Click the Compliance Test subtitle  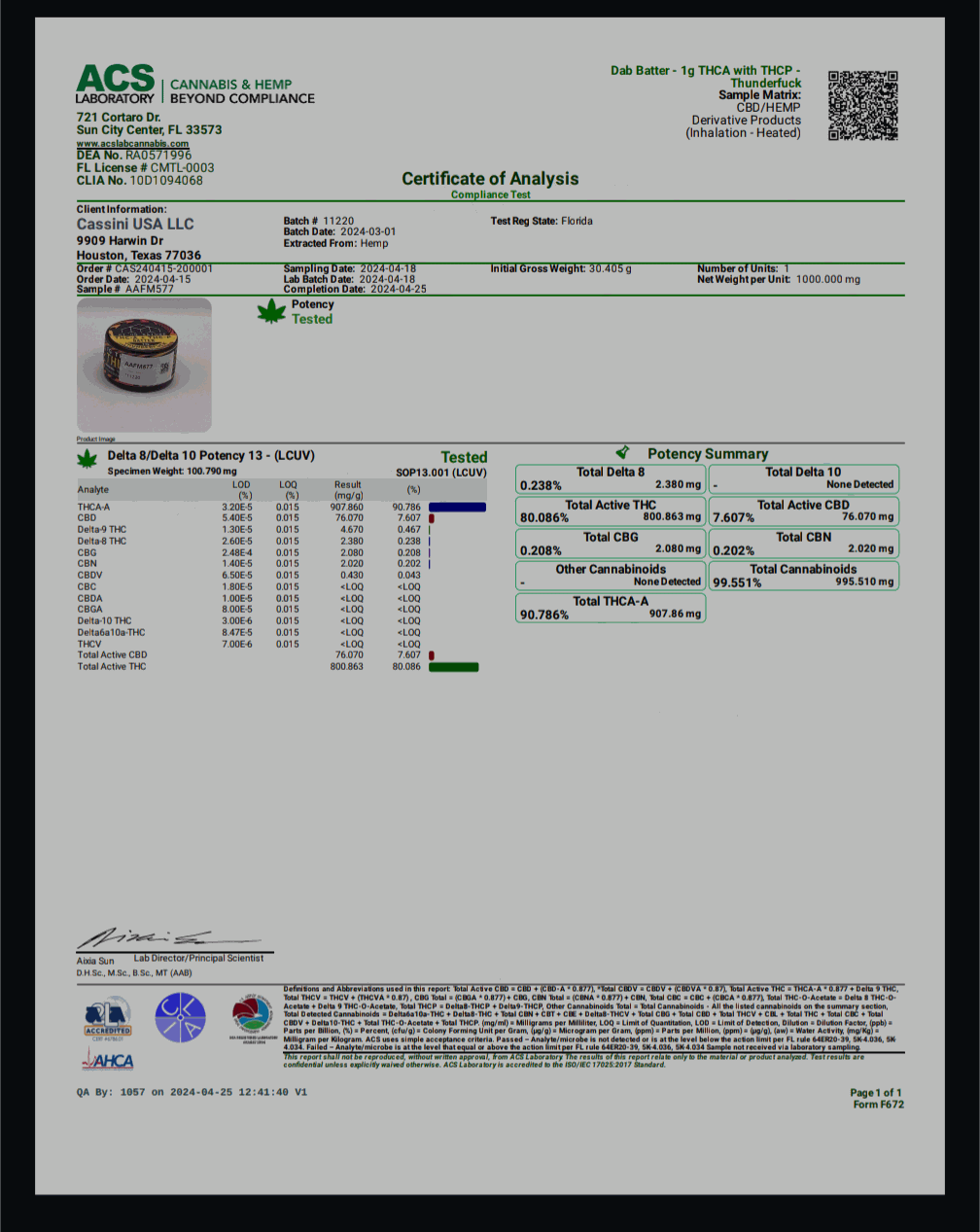[x=490, y=194]
